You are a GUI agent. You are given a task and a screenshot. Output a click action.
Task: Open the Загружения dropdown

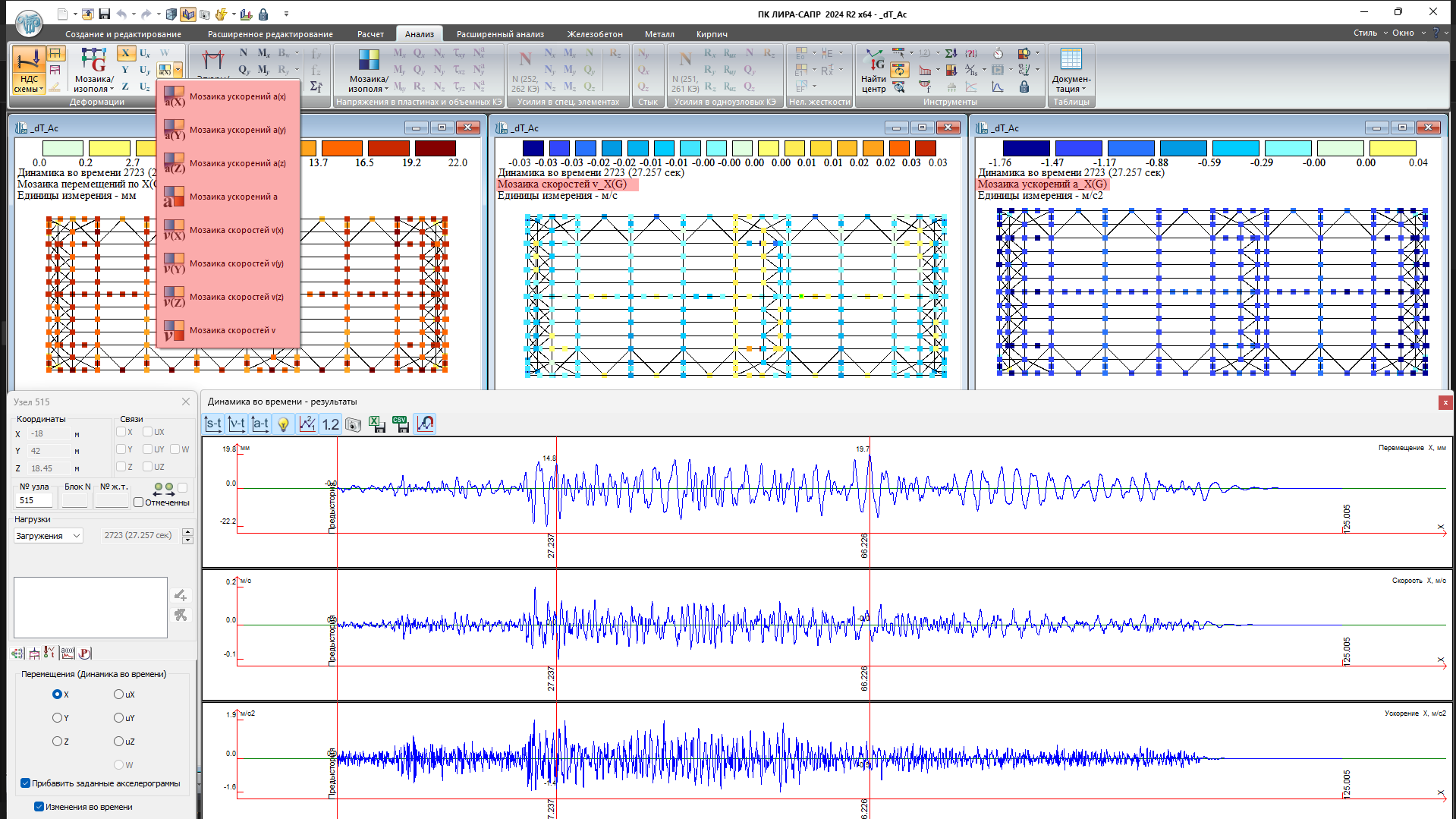point(48,536)
